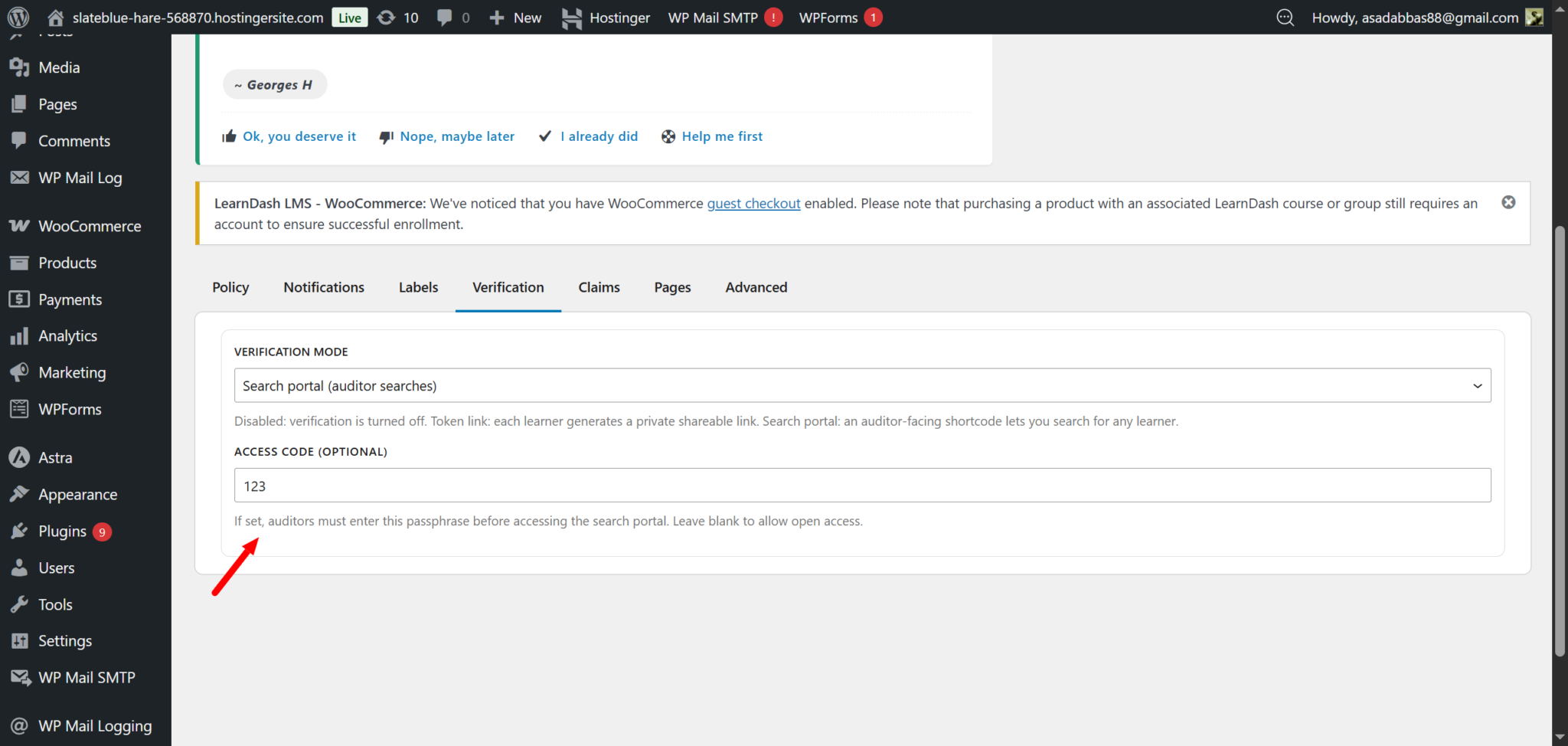Dismiss the LearnDash WooCommerce notice
1568x746 pixels.
[x=1508, y=202]
